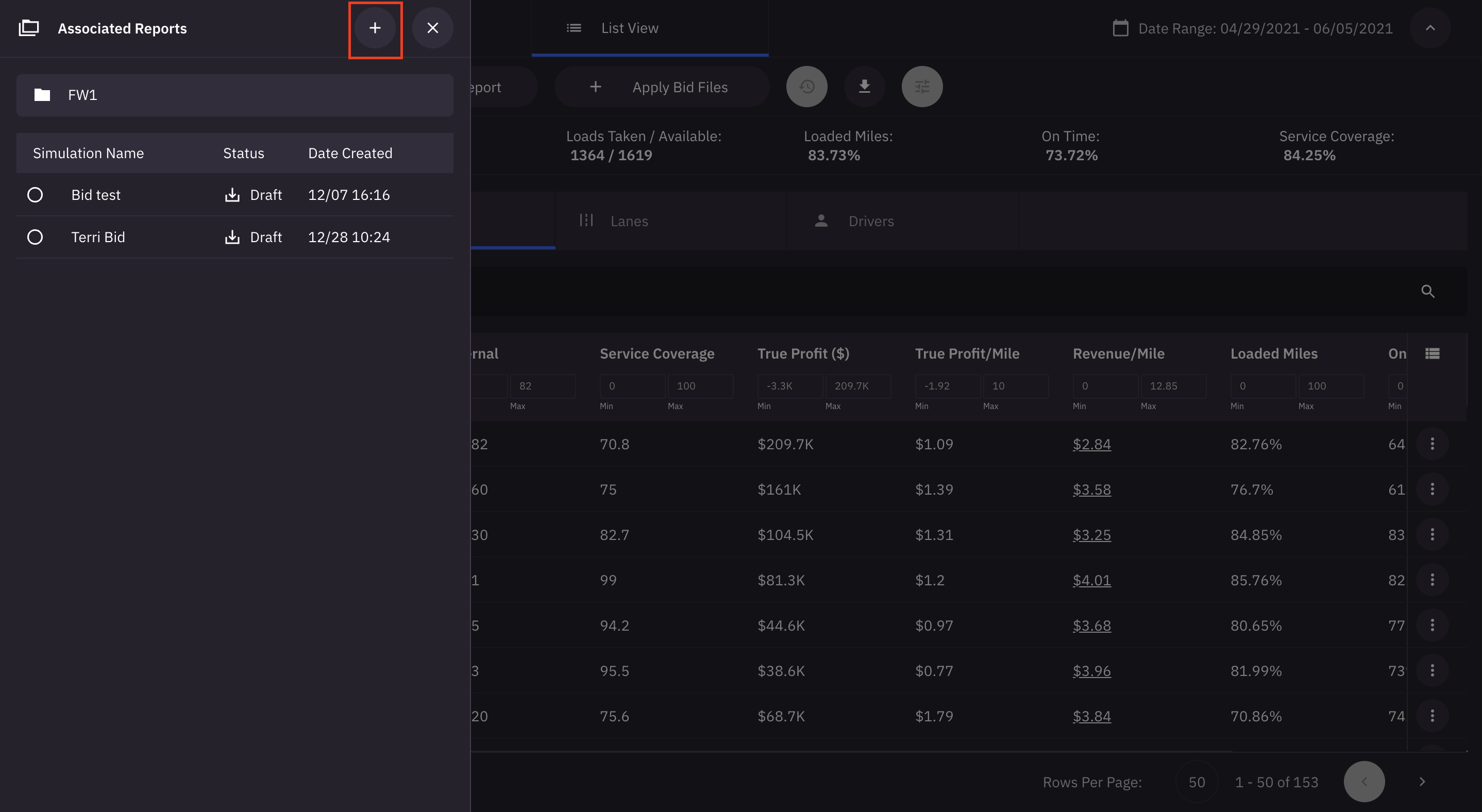Click the Apply Bid Files button
This screenshot has height=812, width=1482.
coord(662,88)
